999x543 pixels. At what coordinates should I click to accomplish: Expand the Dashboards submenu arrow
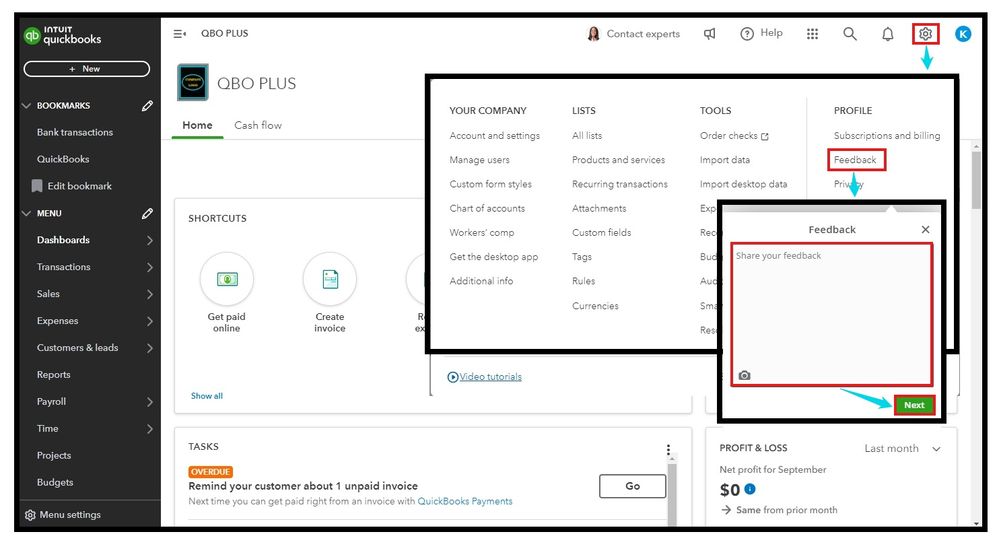pos(150,240)
